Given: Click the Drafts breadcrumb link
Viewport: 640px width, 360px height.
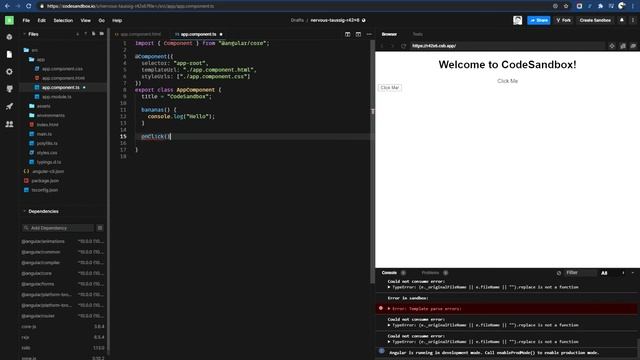Looking at the screenshot, I should click(x=297, y=20).
